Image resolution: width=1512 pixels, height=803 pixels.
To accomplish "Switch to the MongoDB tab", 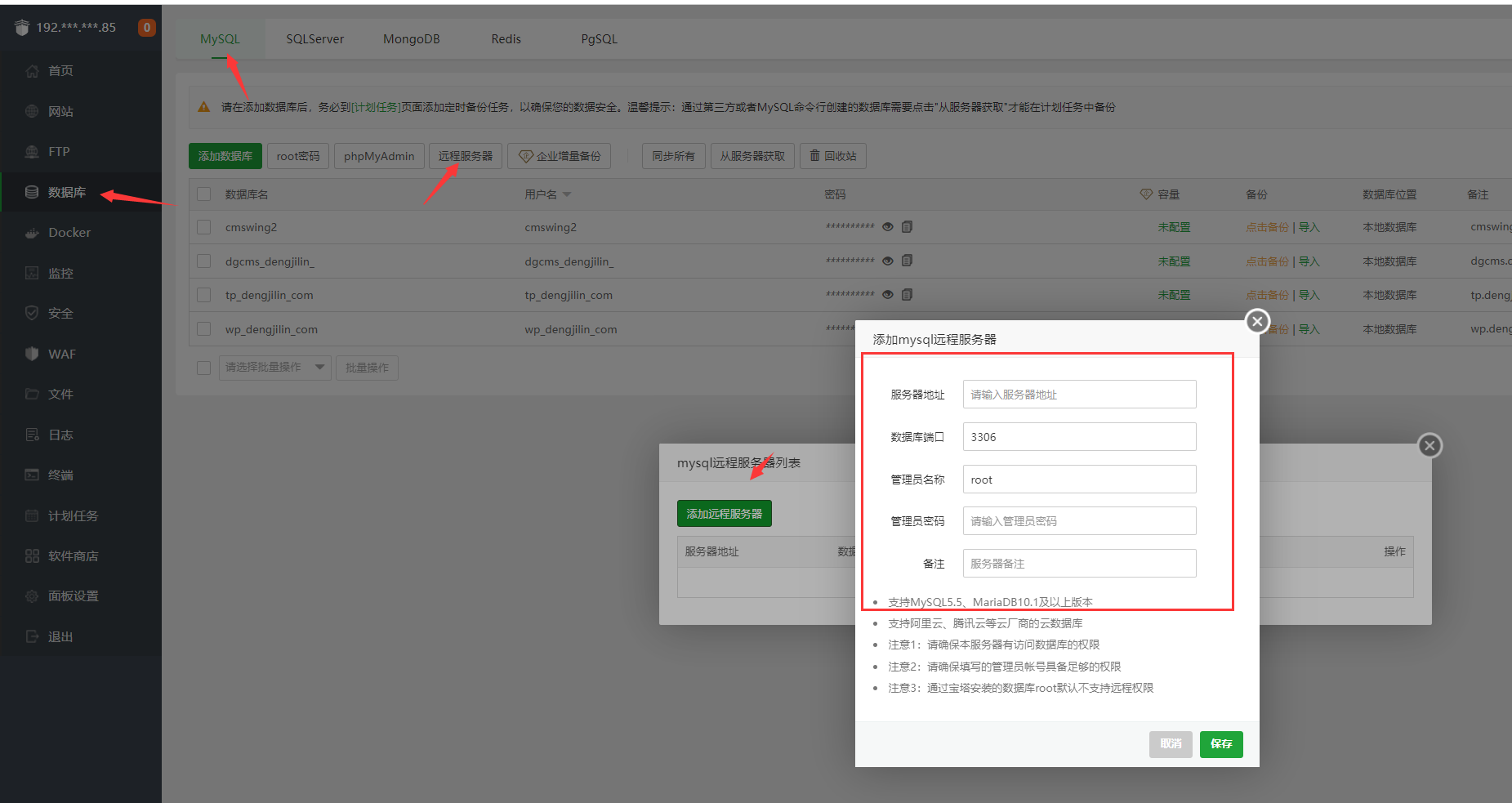I will pyautogui.click(x=412, y=39).
